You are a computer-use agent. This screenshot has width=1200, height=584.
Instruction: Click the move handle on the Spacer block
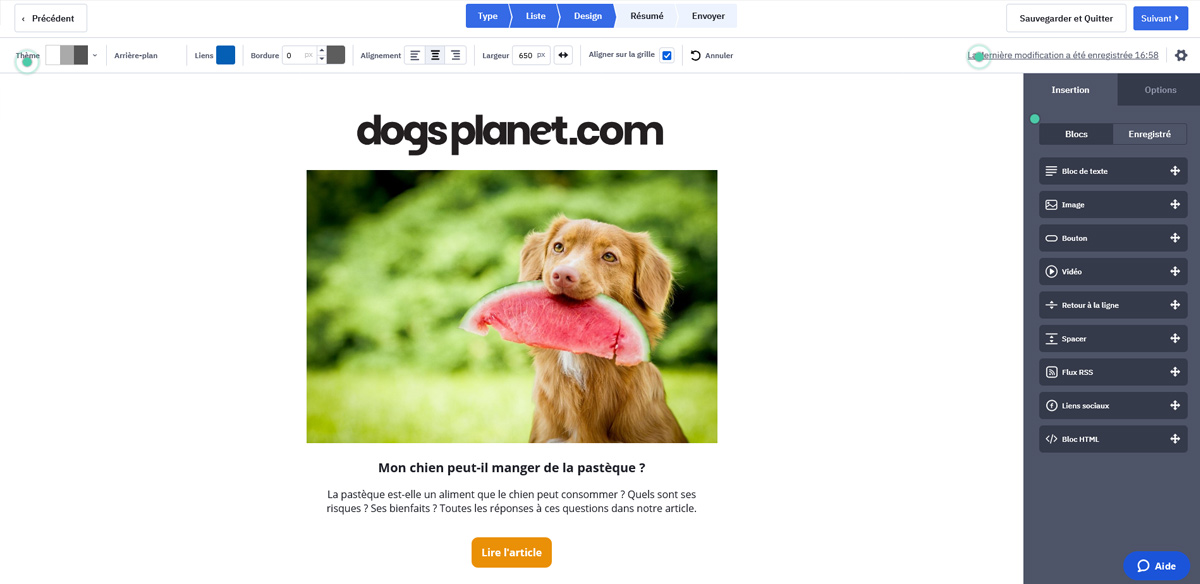[x=1175, y=339]
